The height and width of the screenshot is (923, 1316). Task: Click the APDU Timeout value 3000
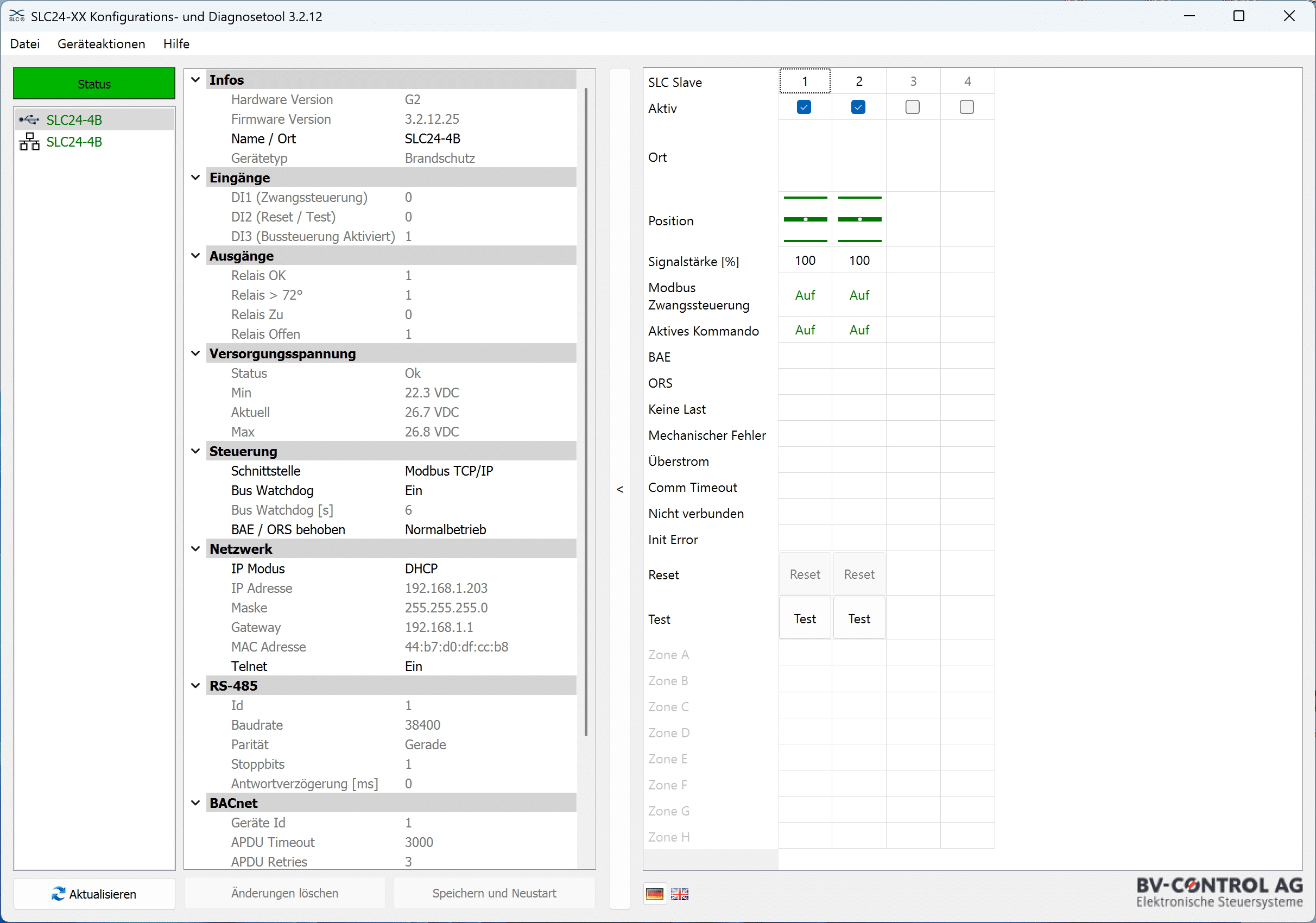(419, 843)
